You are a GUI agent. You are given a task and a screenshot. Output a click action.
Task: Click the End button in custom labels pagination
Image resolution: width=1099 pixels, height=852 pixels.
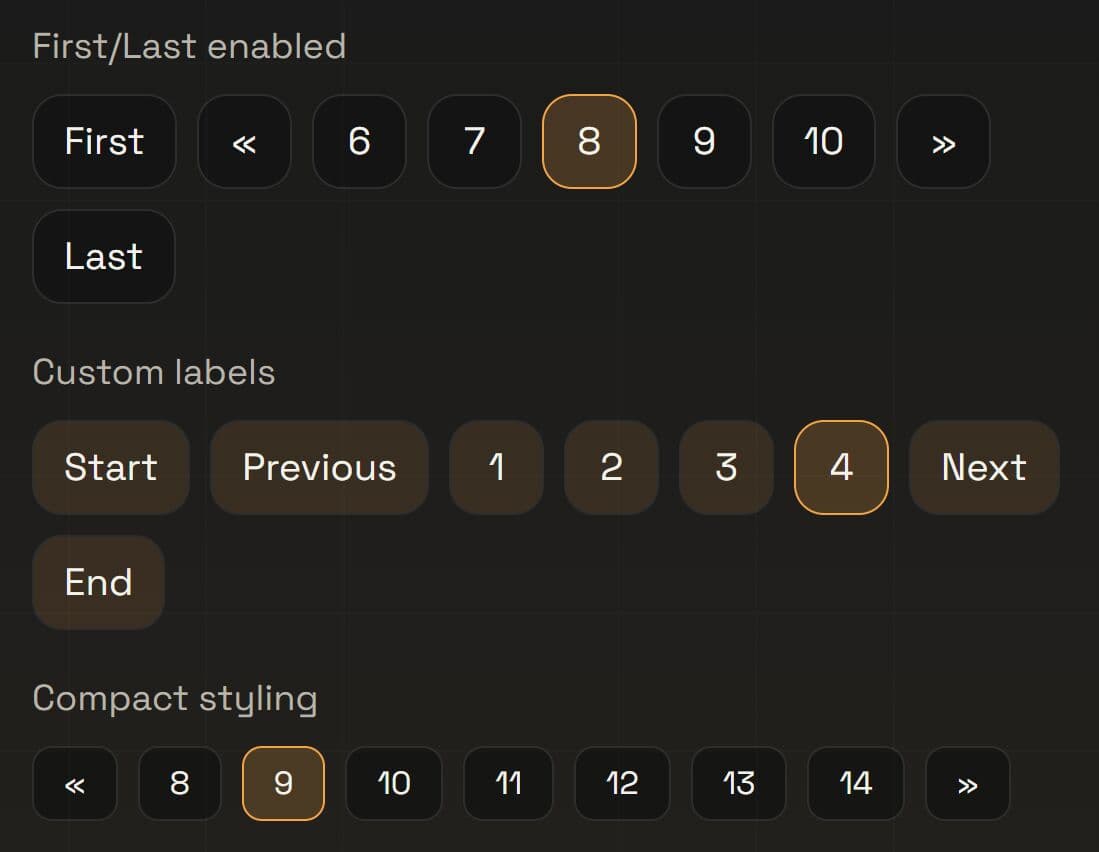tap(98, 582)
